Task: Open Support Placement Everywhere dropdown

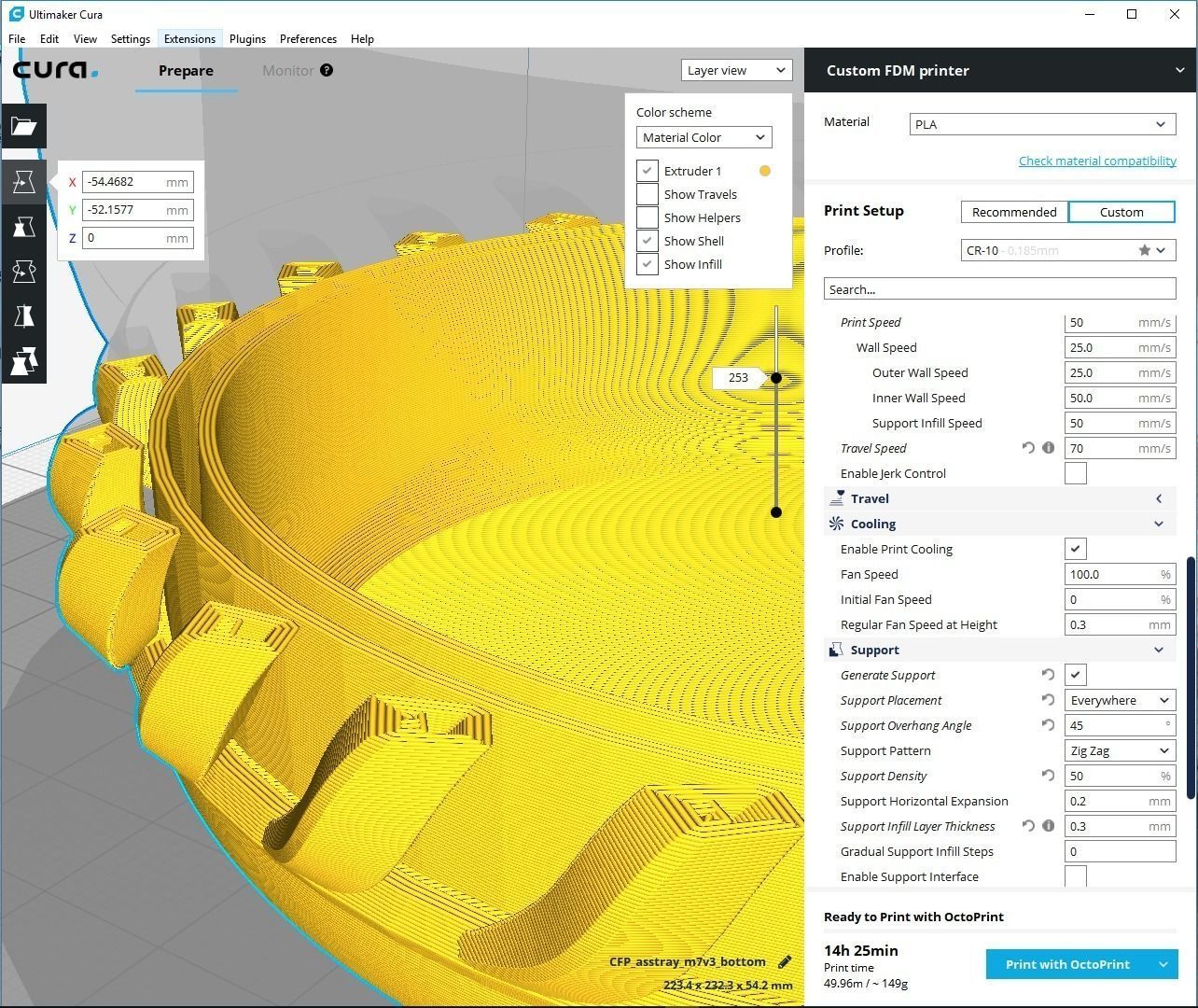Action: [x=1121, y=700]
